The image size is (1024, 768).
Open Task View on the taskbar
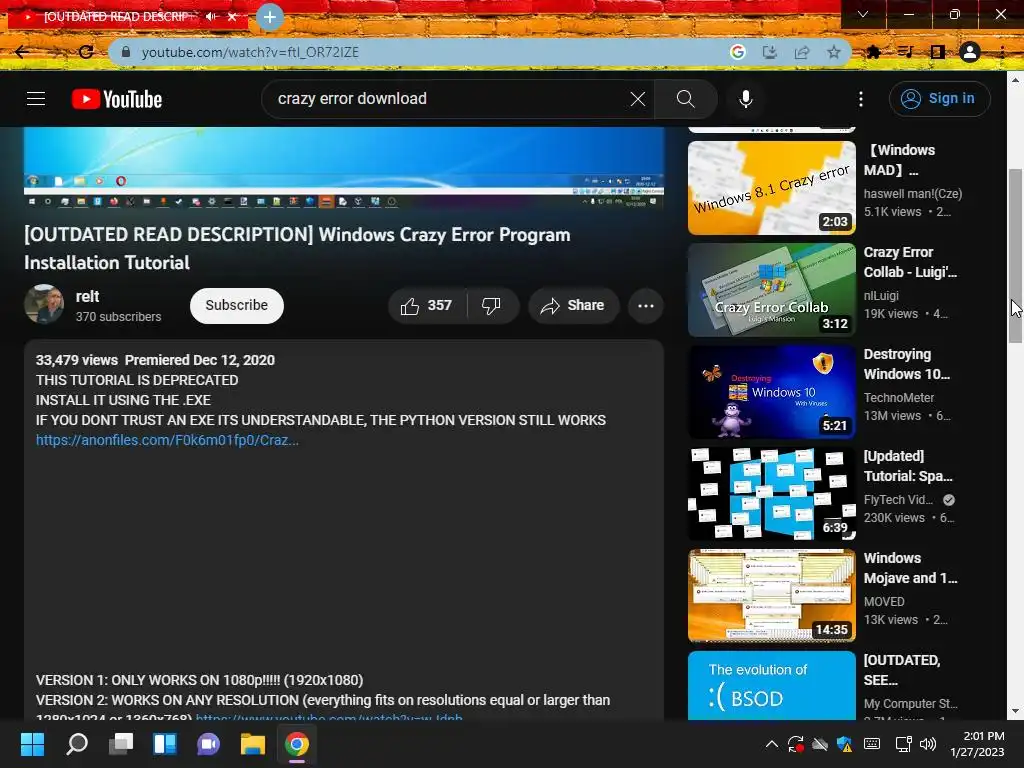[121, 744]
